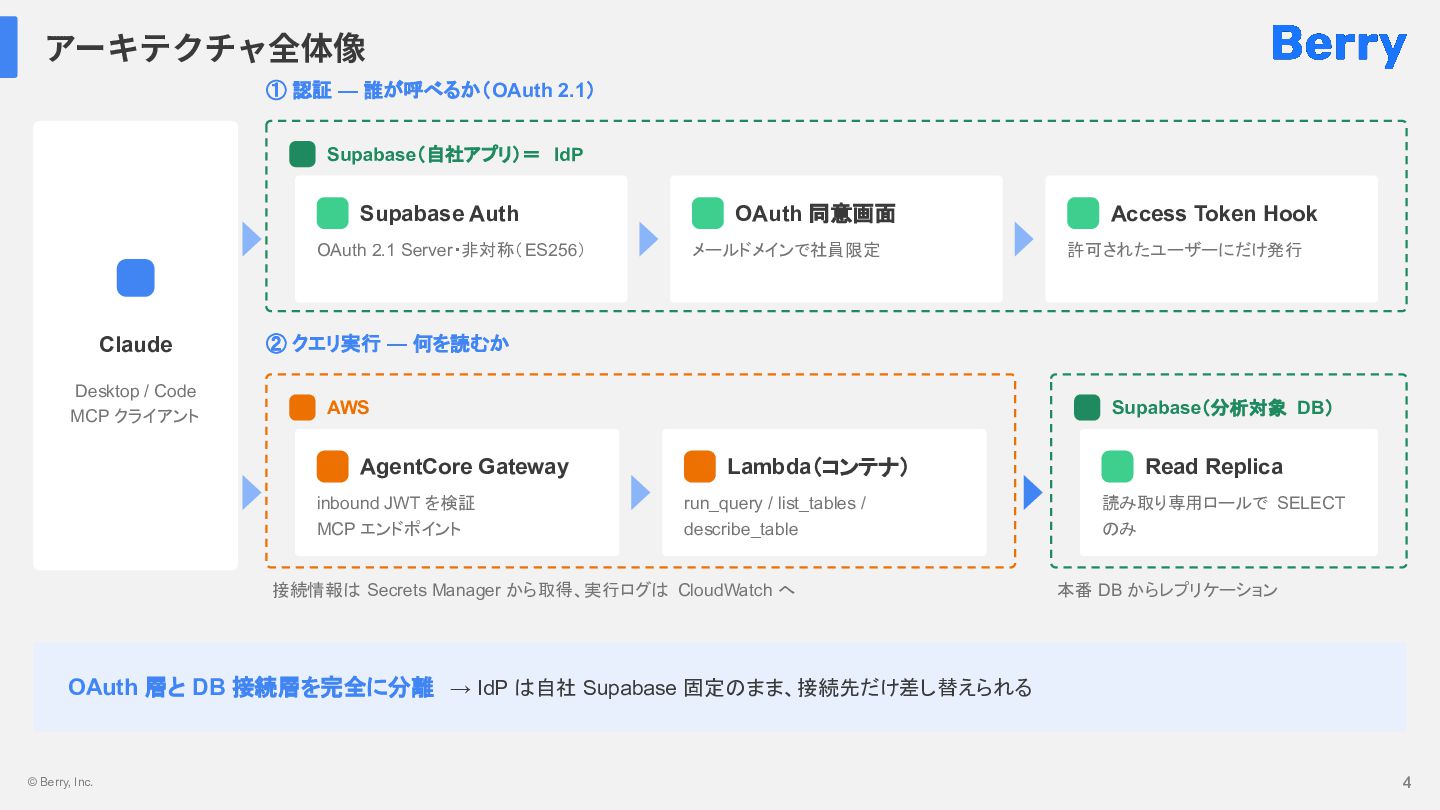Click the Claude label text
This screenshot has width=1440, height=810.
point(136,344)
